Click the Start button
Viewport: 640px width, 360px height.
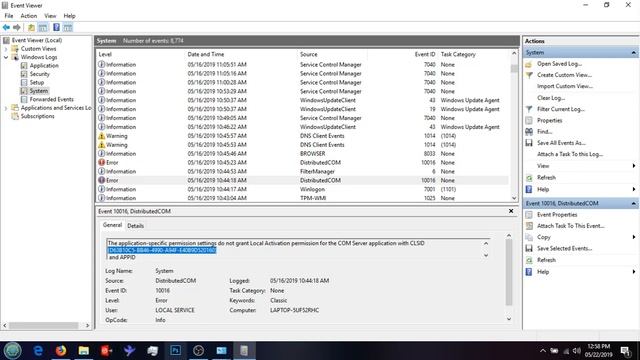pos(12,351)
